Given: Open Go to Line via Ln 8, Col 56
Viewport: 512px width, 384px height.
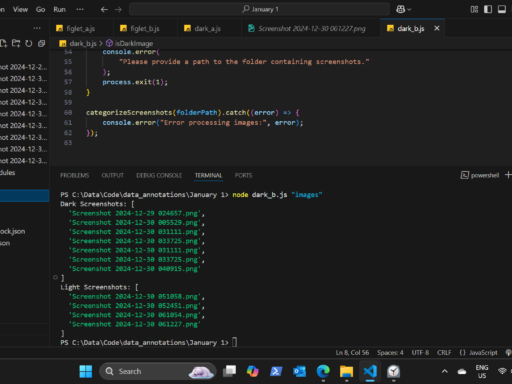Looking at the screenshot, I should 352,353.
